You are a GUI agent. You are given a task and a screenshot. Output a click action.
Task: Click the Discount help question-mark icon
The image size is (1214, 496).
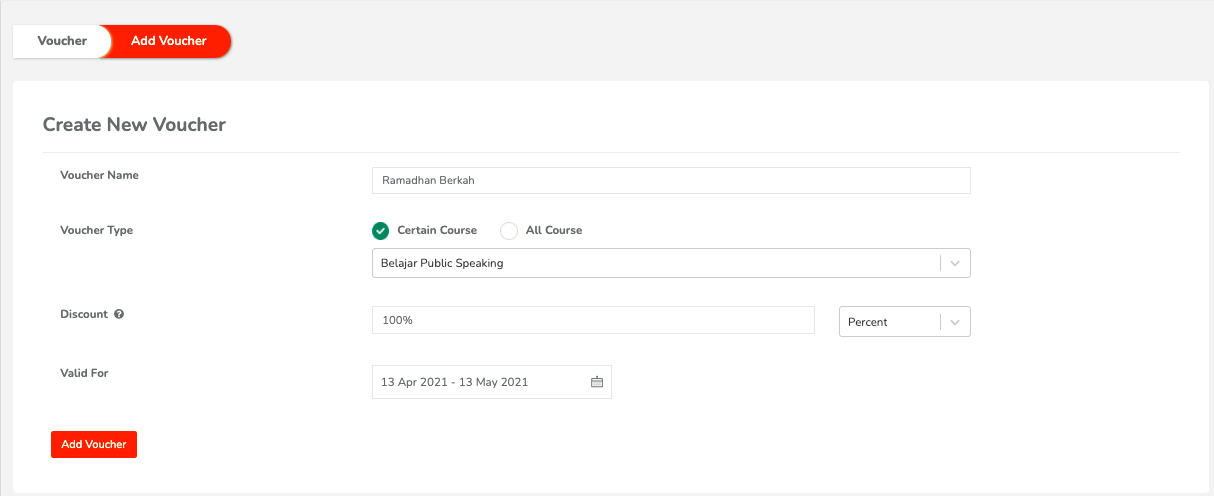tap(119, 314)
